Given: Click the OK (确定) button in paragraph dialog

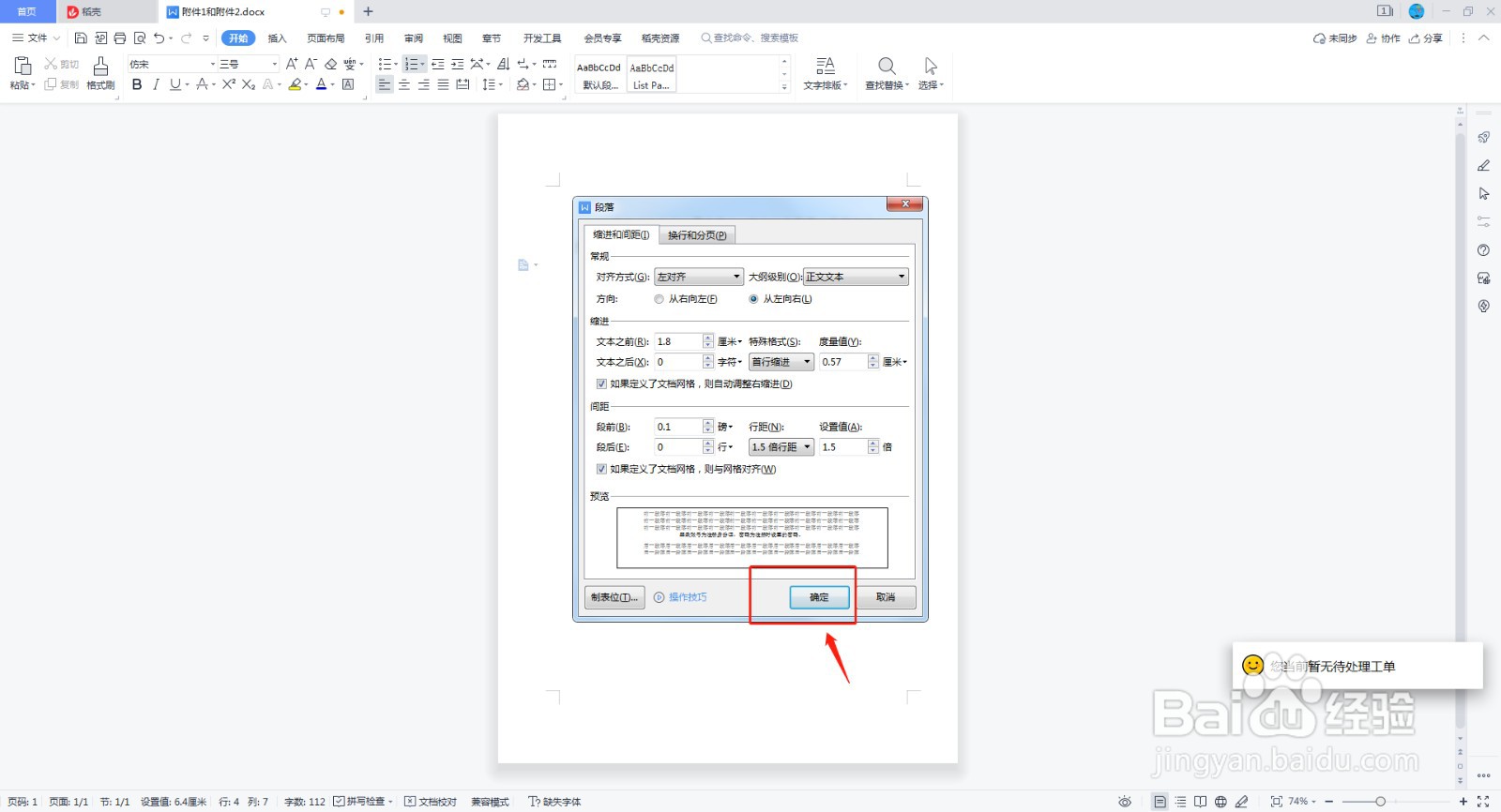Looking at the screenshot, I should [819, 597].
